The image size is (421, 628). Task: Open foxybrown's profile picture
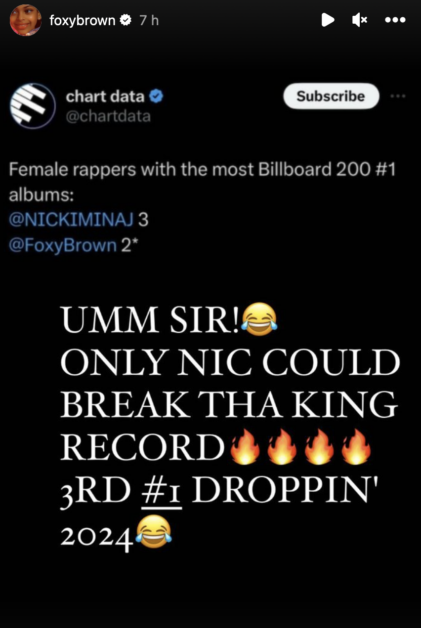pos(26,20)
